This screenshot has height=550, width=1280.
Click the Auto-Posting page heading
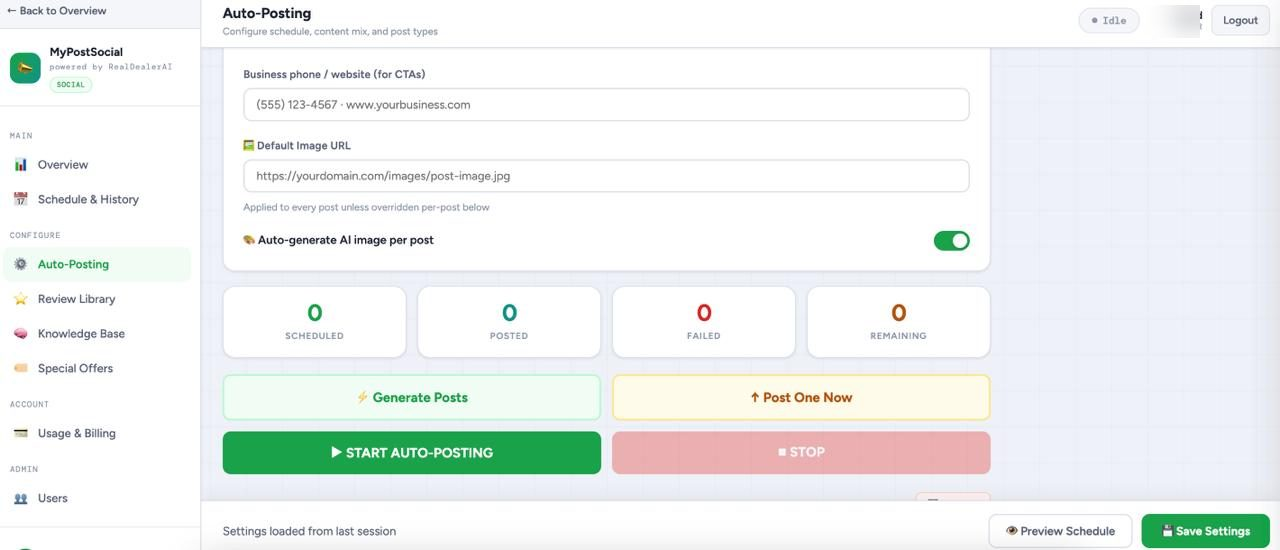click(x=267, y=13)
